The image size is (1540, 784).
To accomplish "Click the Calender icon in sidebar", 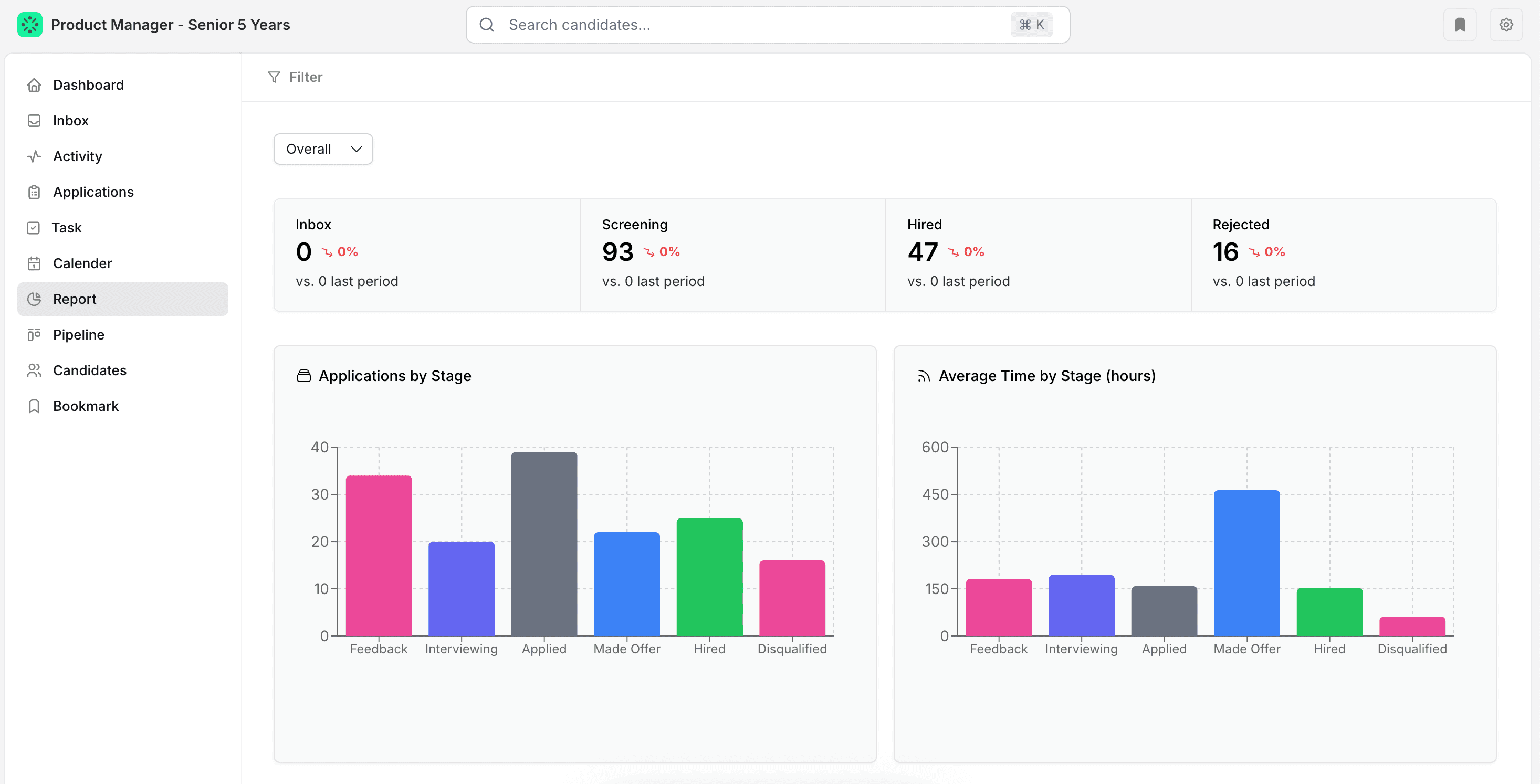I will [34, 263].
